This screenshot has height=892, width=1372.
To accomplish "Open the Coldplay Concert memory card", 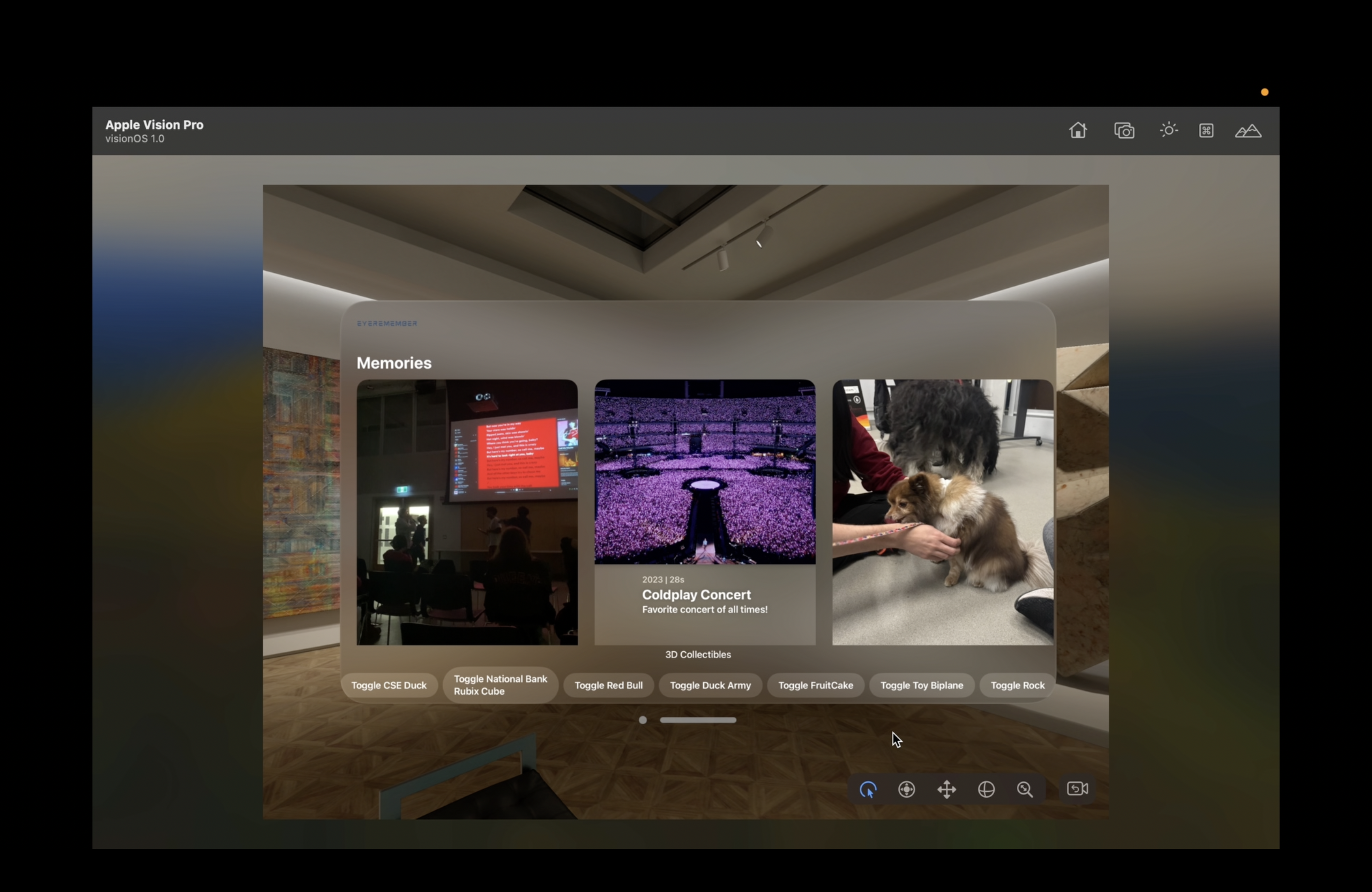I will click(x=704, y=511).
